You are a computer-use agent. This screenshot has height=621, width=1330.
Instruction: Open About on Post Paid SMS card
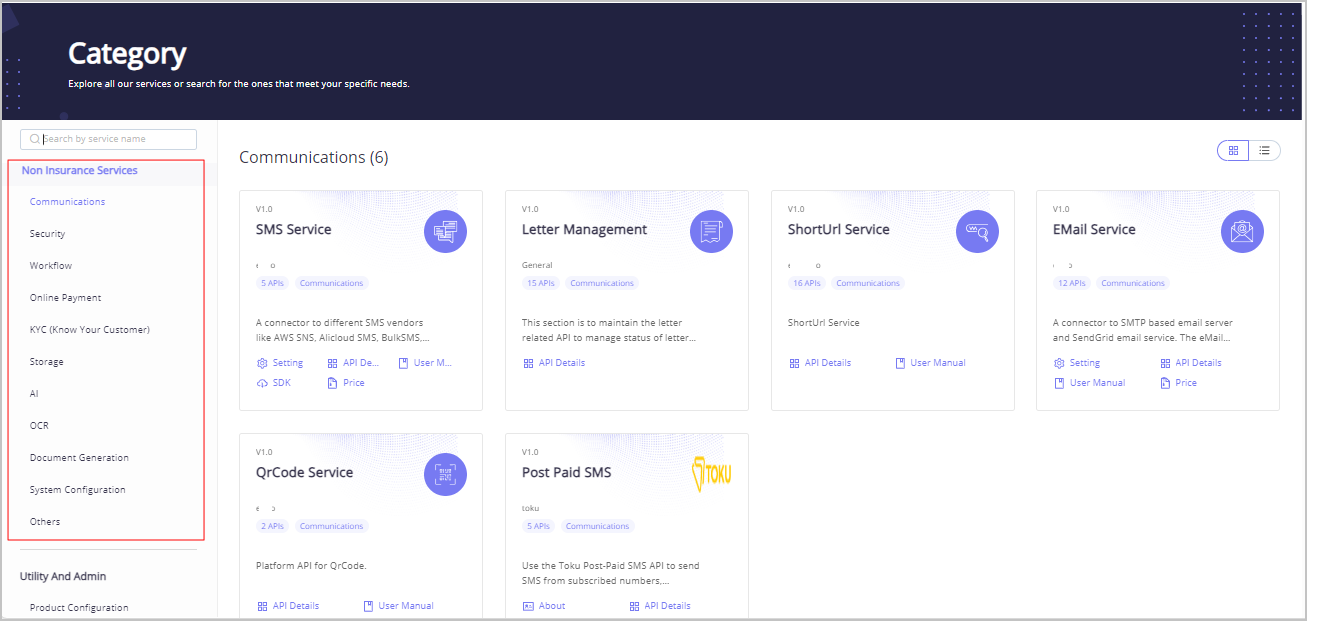click(x=544, y=606)
